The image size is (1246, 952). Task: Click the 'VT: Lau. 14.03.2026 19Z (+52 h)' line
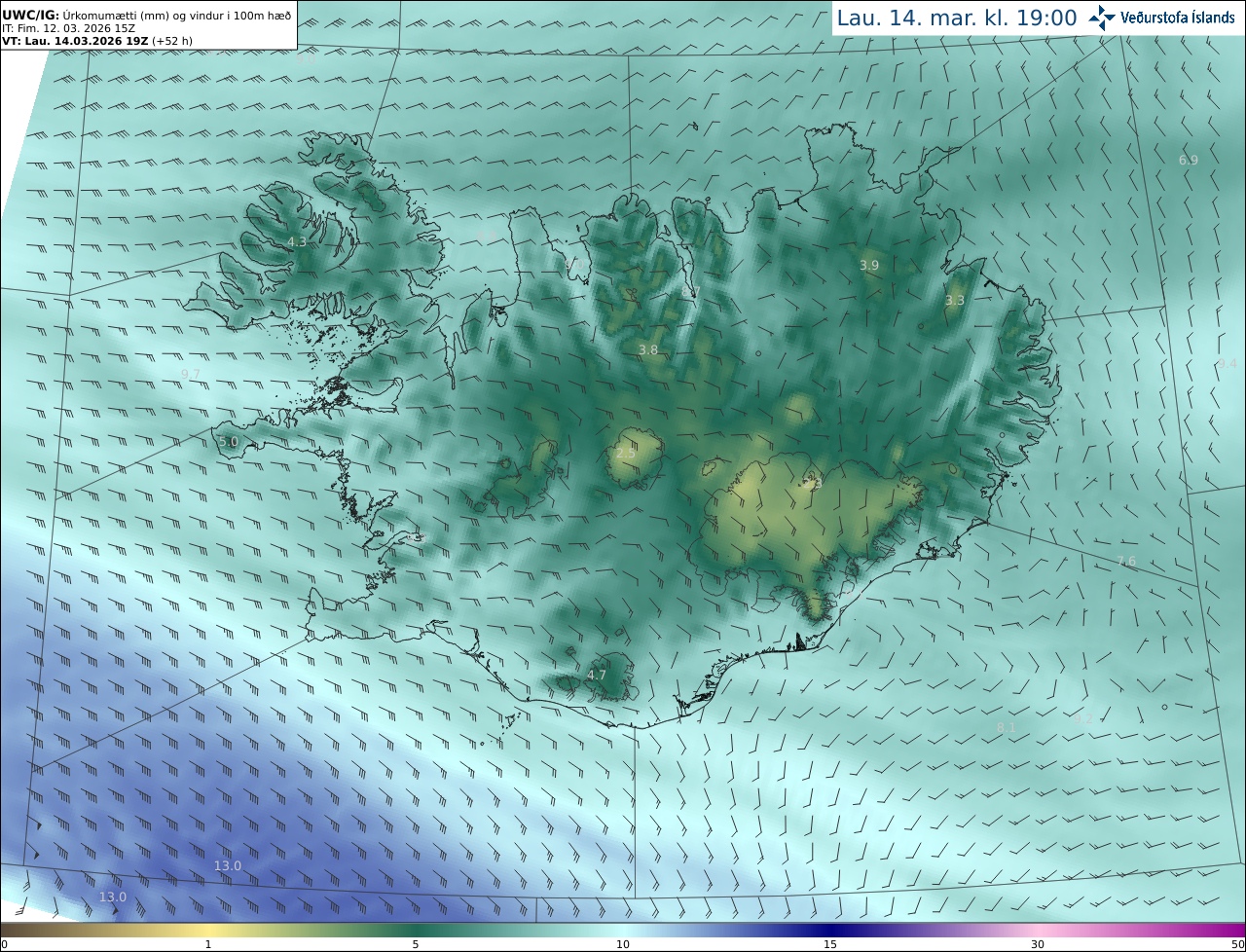coord(97,41)
